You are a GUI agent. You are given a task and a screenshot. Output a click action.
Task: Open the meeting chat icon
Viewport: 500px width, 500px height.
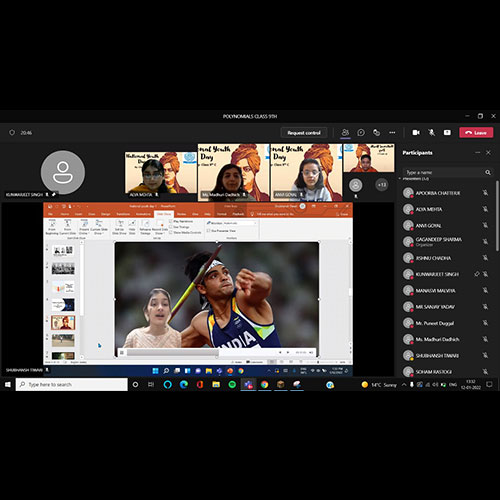361,133
